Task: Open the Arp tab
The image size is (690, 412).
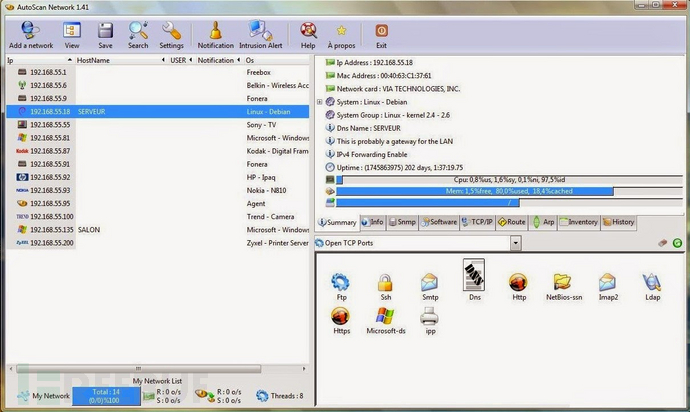Action: pyautogui.click(x=543, y=222)
